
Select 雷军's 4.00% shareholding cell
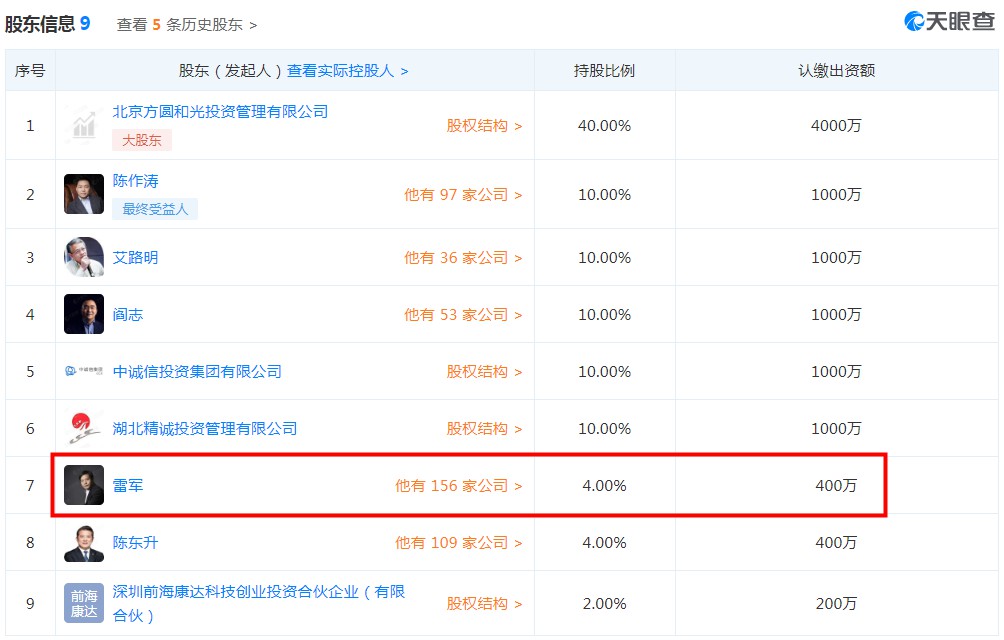pos(604,485)
